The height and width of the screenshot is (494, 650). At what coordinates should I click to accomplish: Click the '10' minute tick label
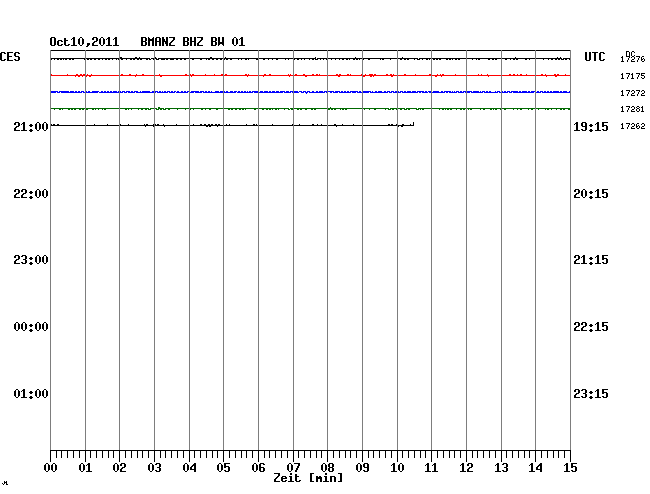coord(397,468)
